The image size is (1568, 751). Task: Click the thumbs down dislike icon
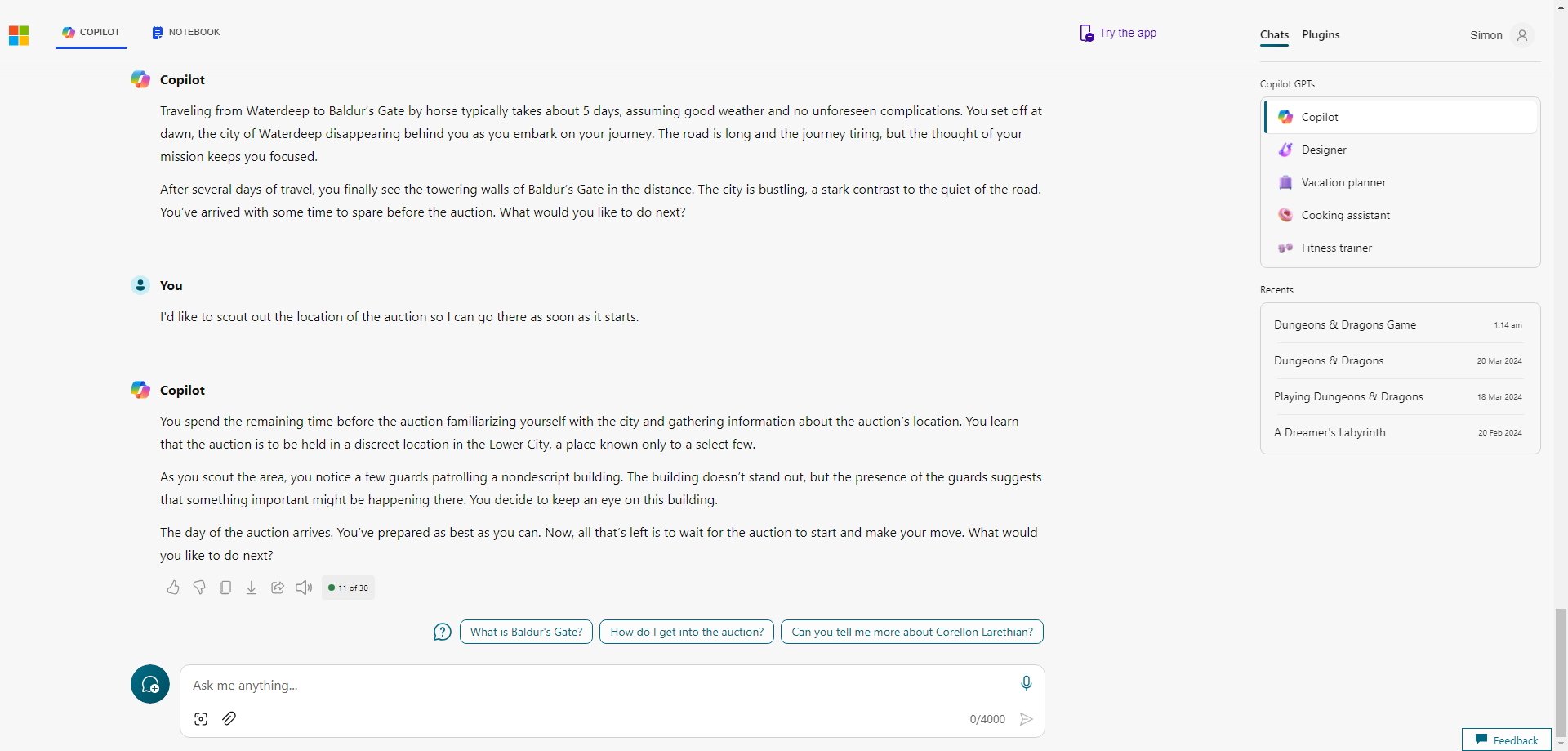(x=199, y=588)
